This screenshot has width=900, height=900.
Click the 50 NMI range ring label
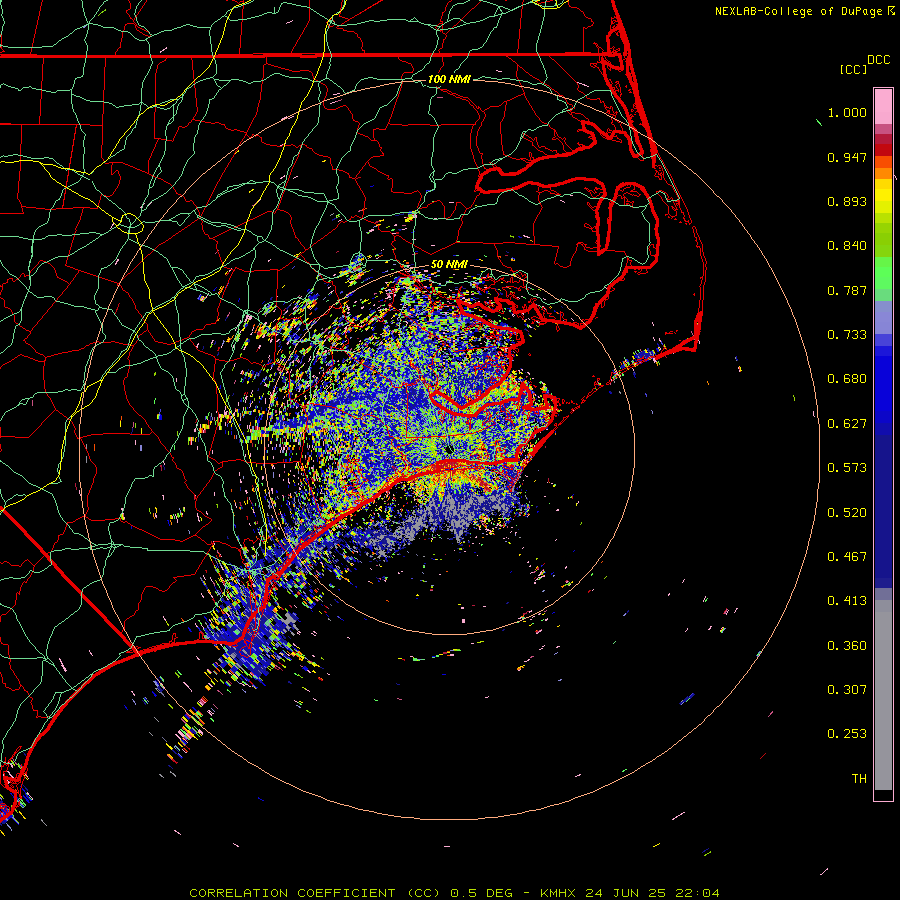[x=449, y=264]
